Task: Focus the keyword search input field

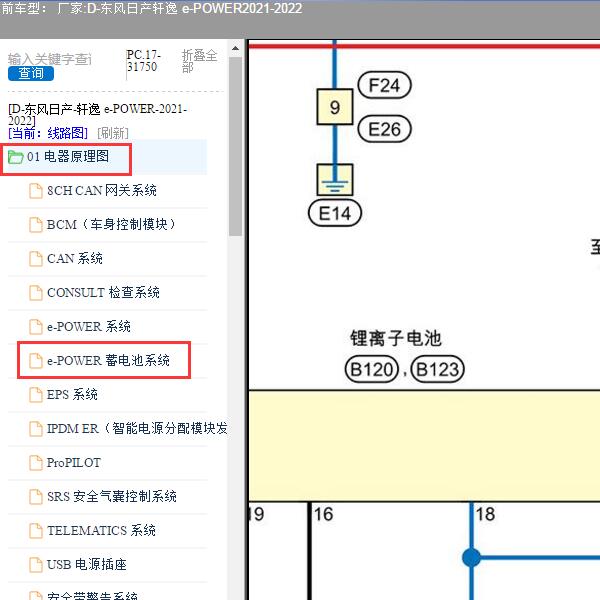Action: (50, 59)
